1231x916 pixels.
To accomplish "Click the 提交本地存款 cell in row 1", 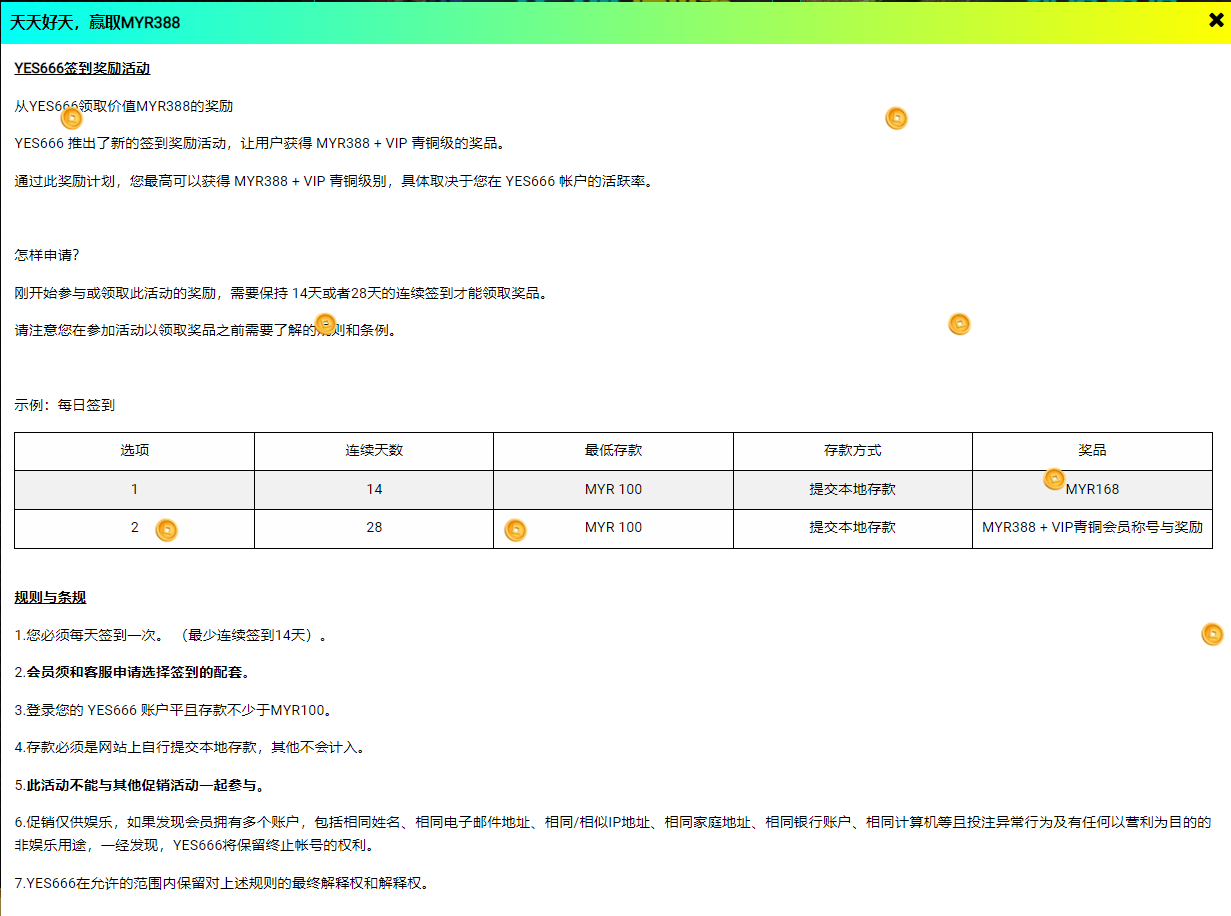I will (852, 490).
